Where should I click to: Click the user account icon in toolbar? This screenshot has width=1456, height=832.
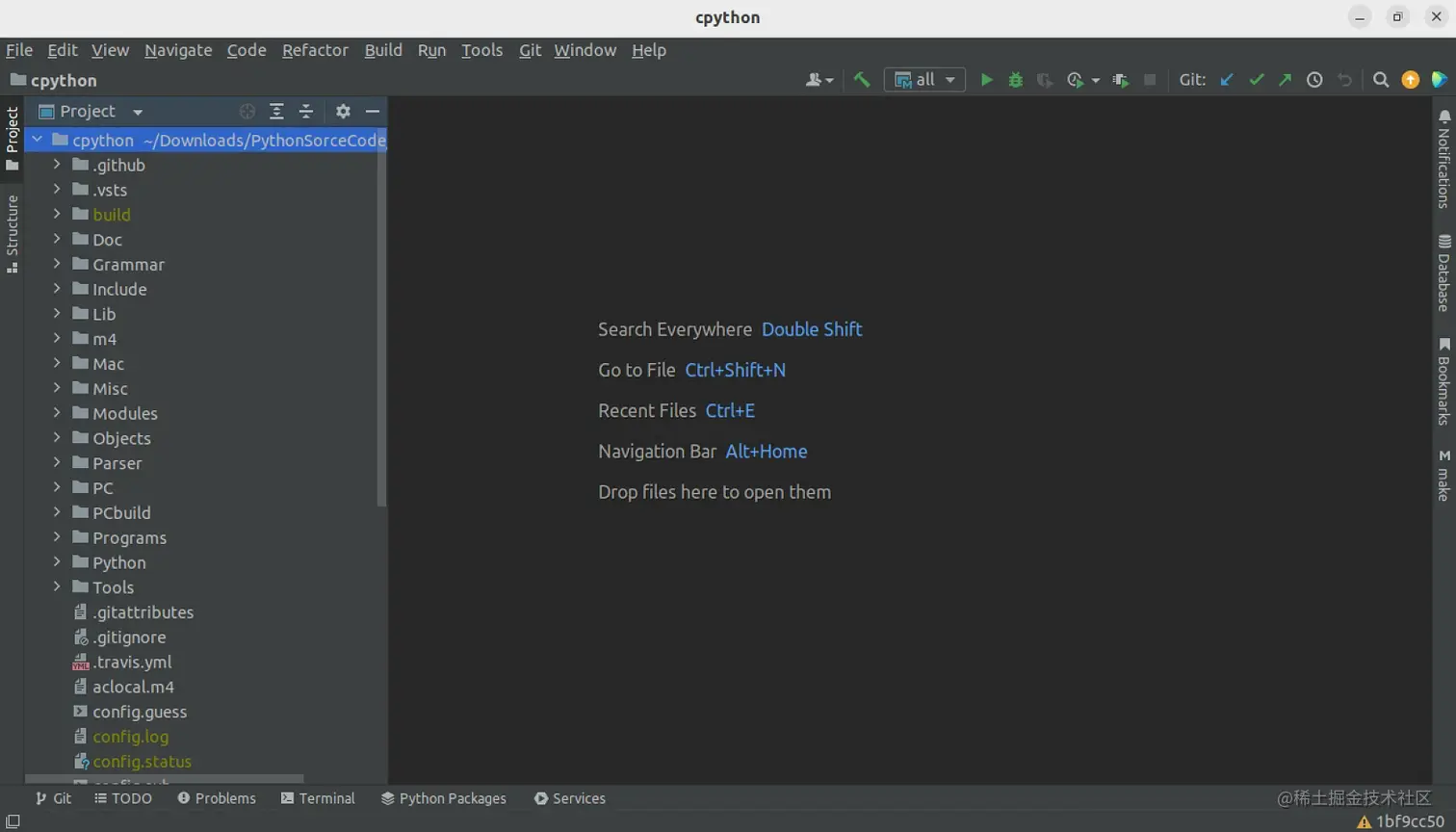coord(819,80)
